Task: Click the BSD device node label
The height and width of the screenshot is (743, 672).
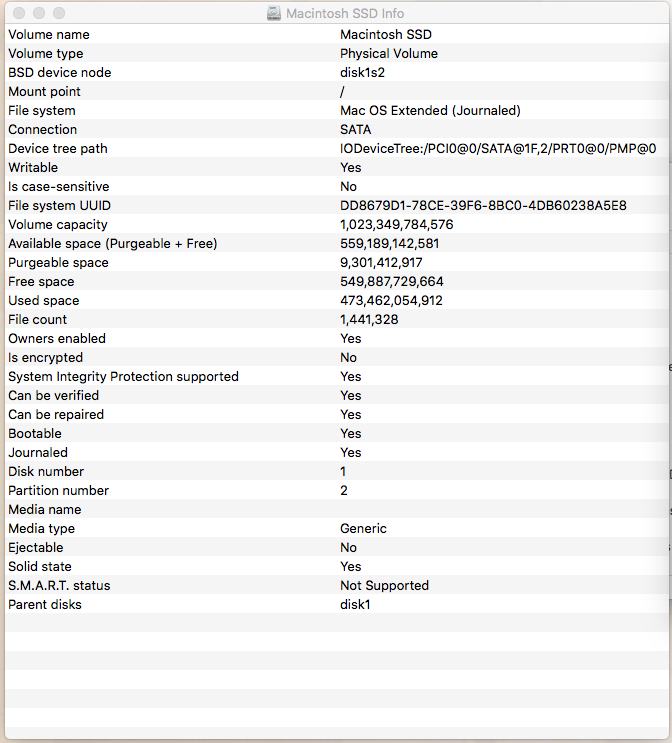Action: coord(60,72)
